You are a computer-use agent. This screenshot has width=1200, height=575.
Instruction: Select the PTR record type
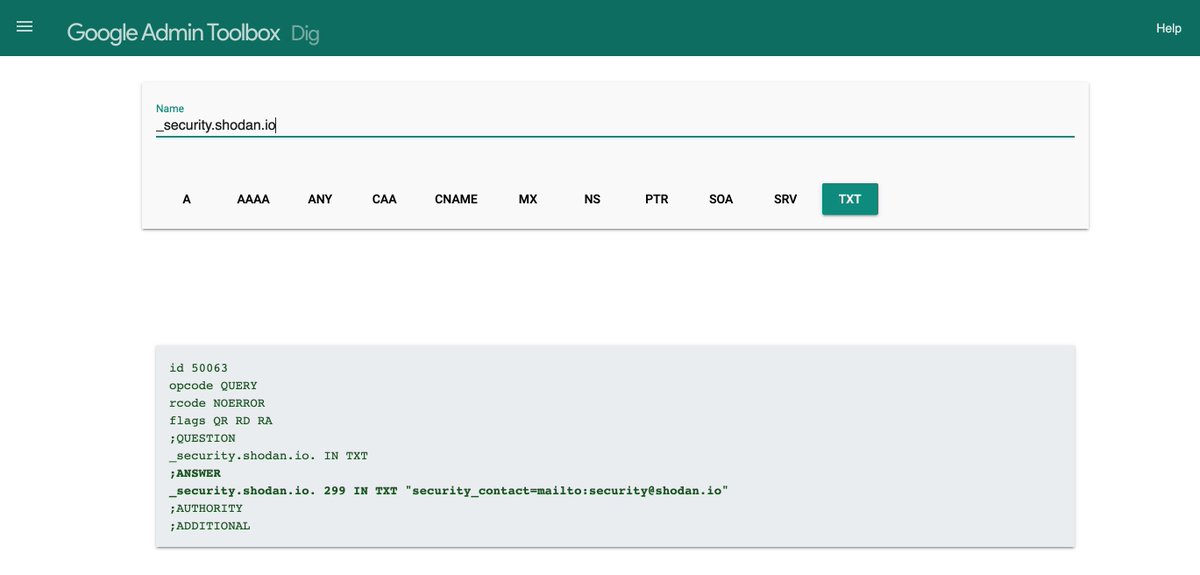coord(657,199)
